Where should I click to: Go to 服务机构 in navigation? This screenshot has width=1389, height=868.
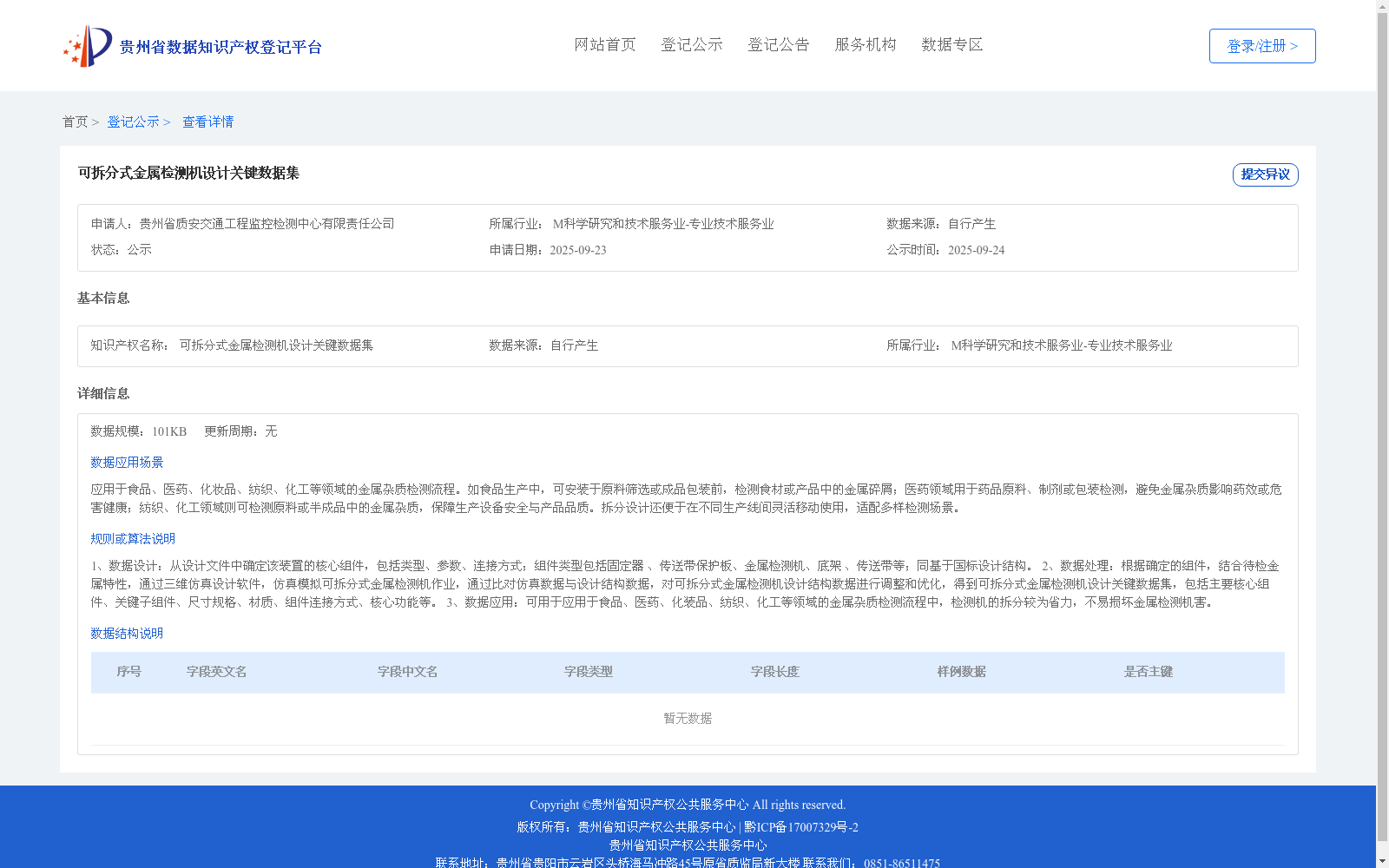[866, 44]
